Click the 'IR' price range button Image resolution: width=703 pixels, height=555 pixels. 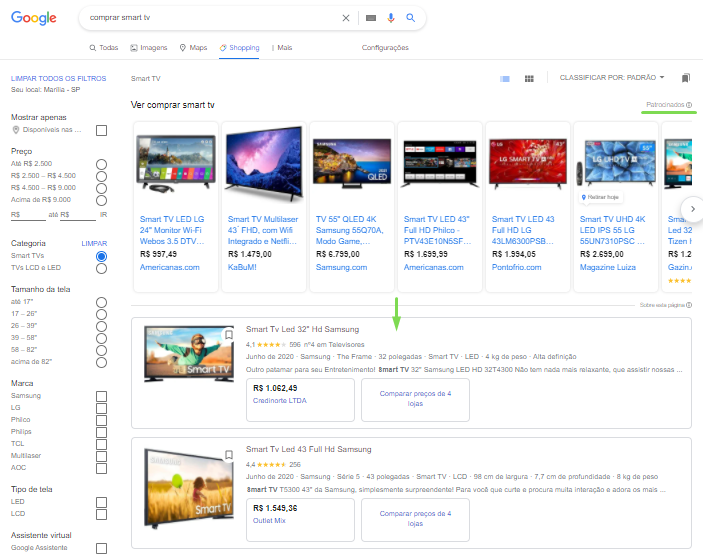coord(104,215)
